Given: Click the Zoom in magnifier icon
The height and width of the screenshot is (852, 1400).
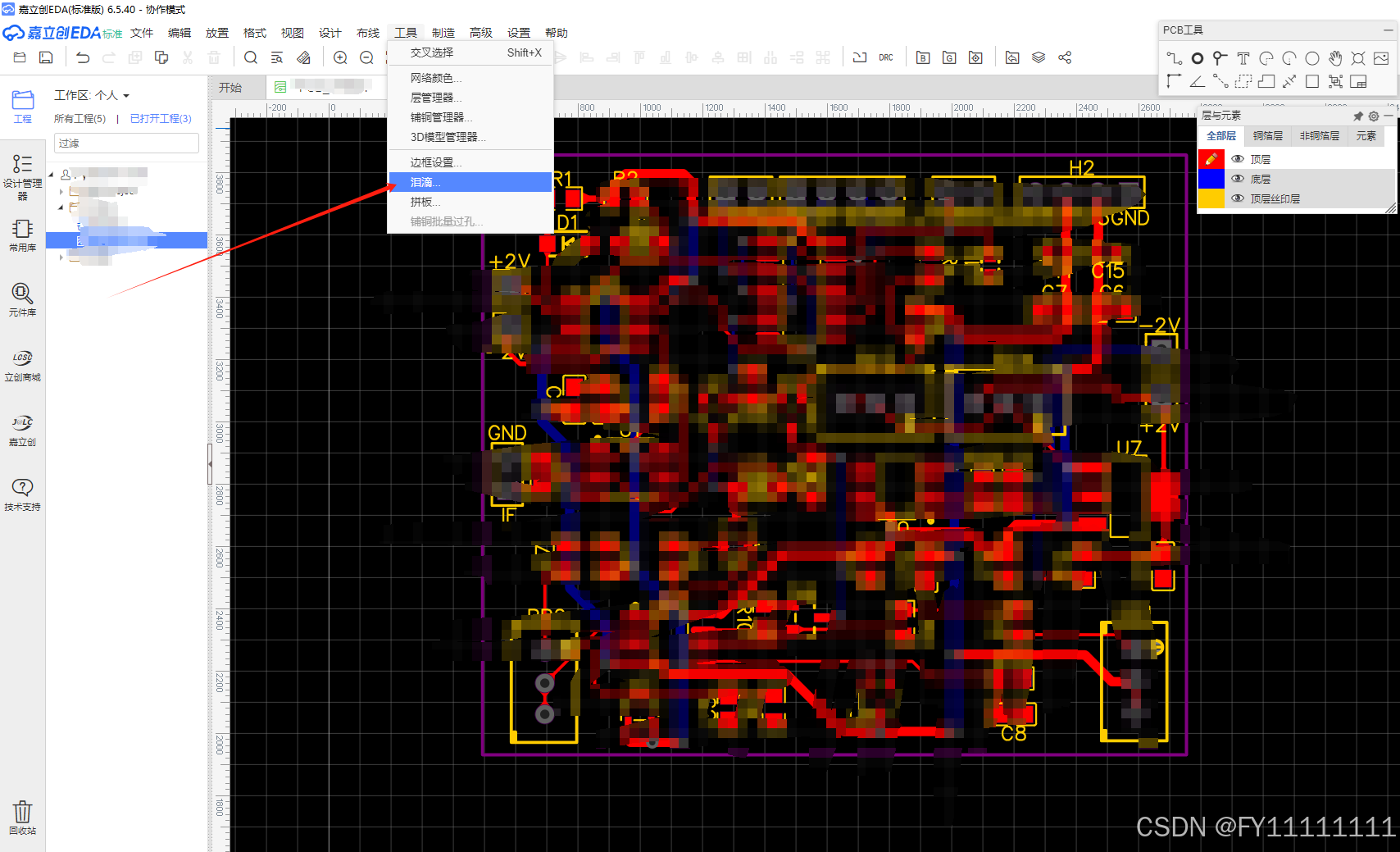Looking at the screenshot, I should click(340, 57).
